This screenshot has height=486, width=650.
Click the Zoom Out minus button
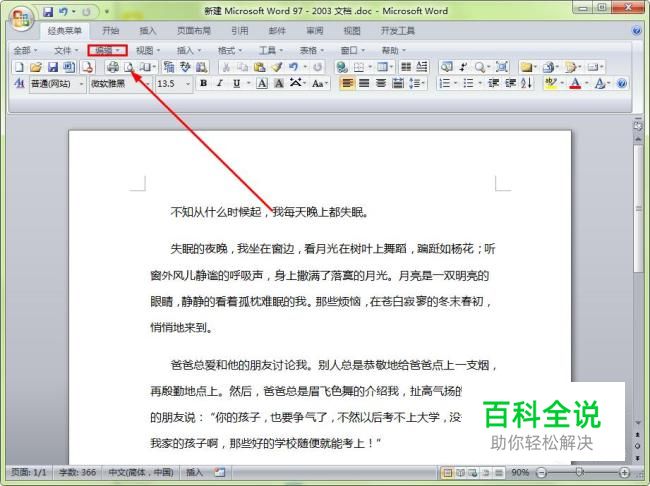(541, 473)
